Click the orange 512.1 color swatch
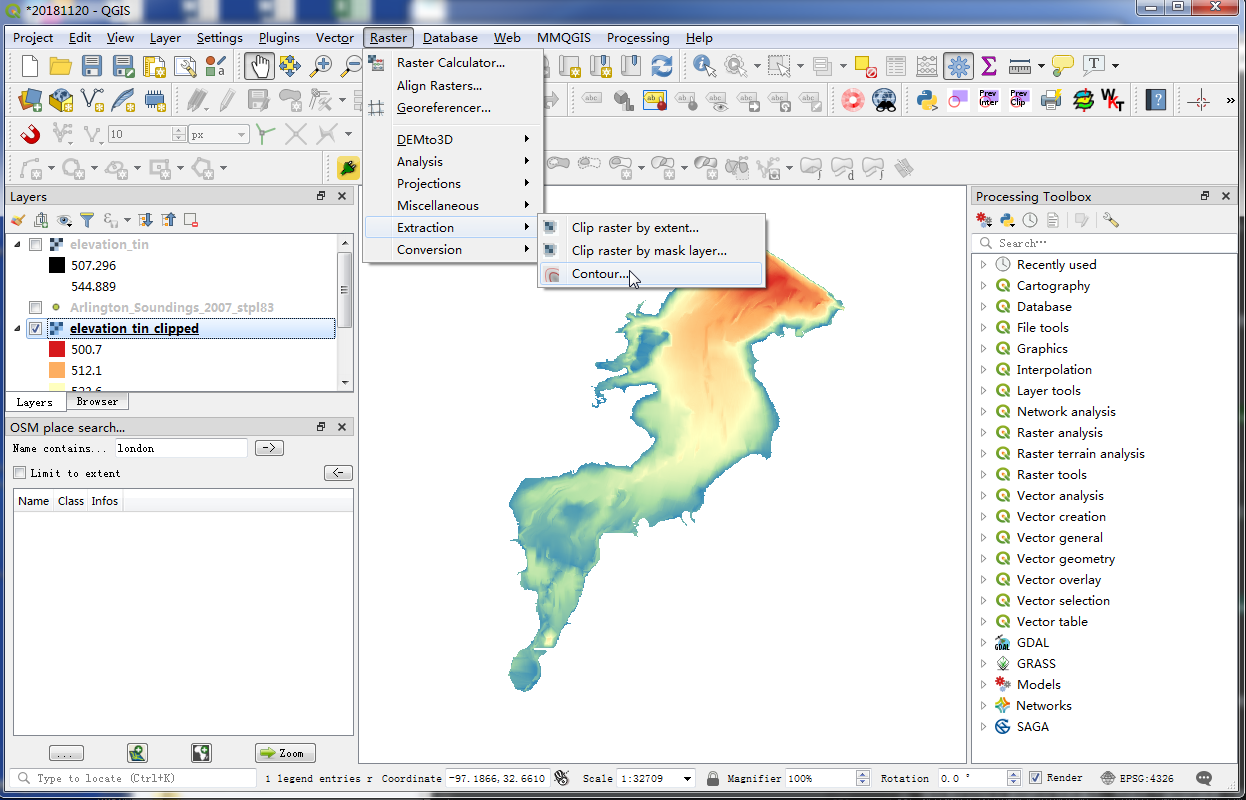Screen dimensions: 1246x800 57,370
